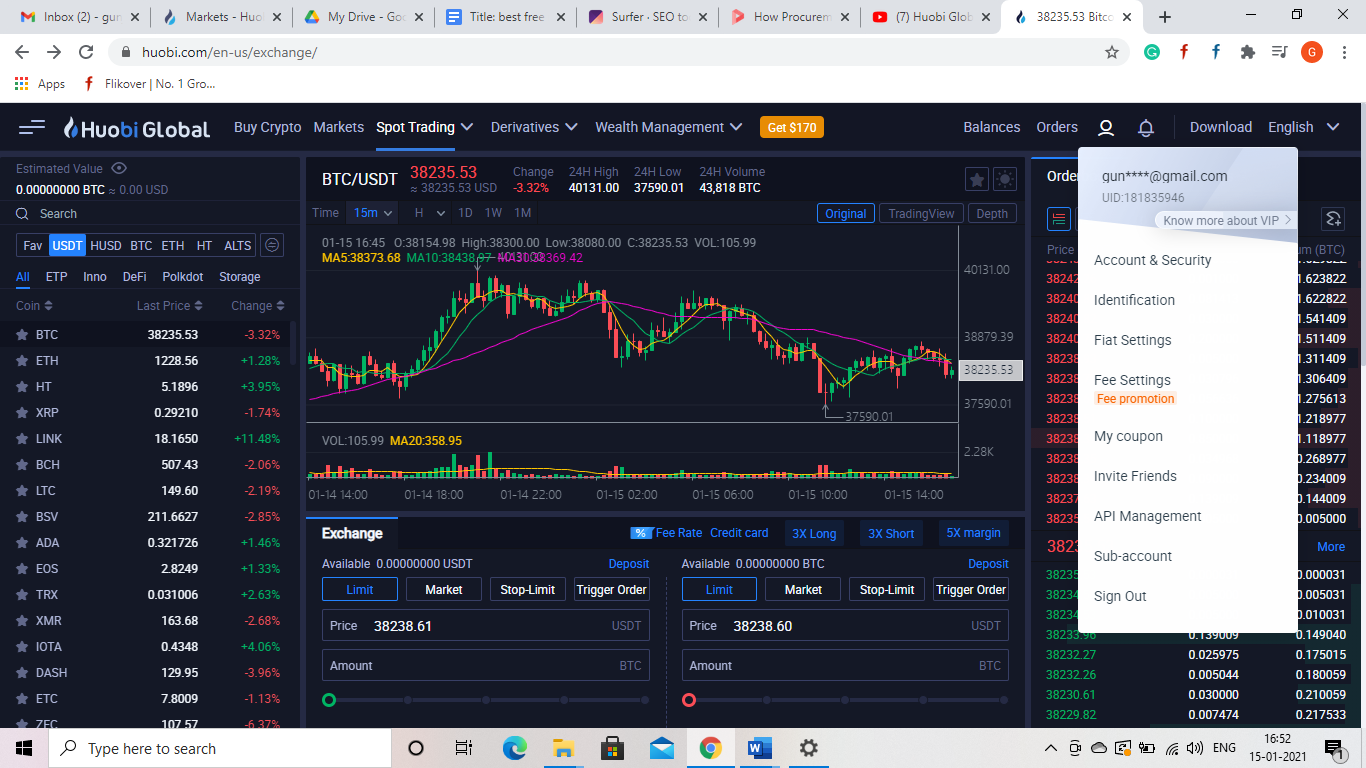Open Word from the taskbar

[760, 748]
